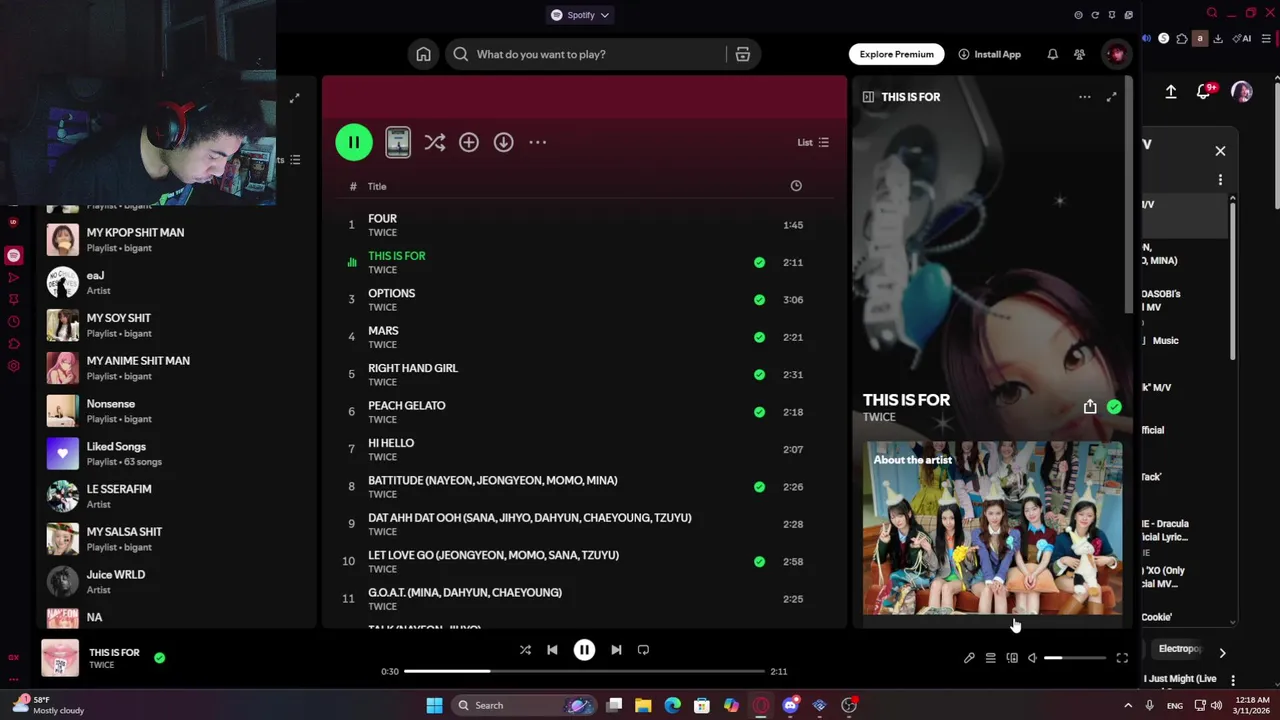Sort by duration clock header
The image size is (1280, 720).
click(x=796, y=186)
